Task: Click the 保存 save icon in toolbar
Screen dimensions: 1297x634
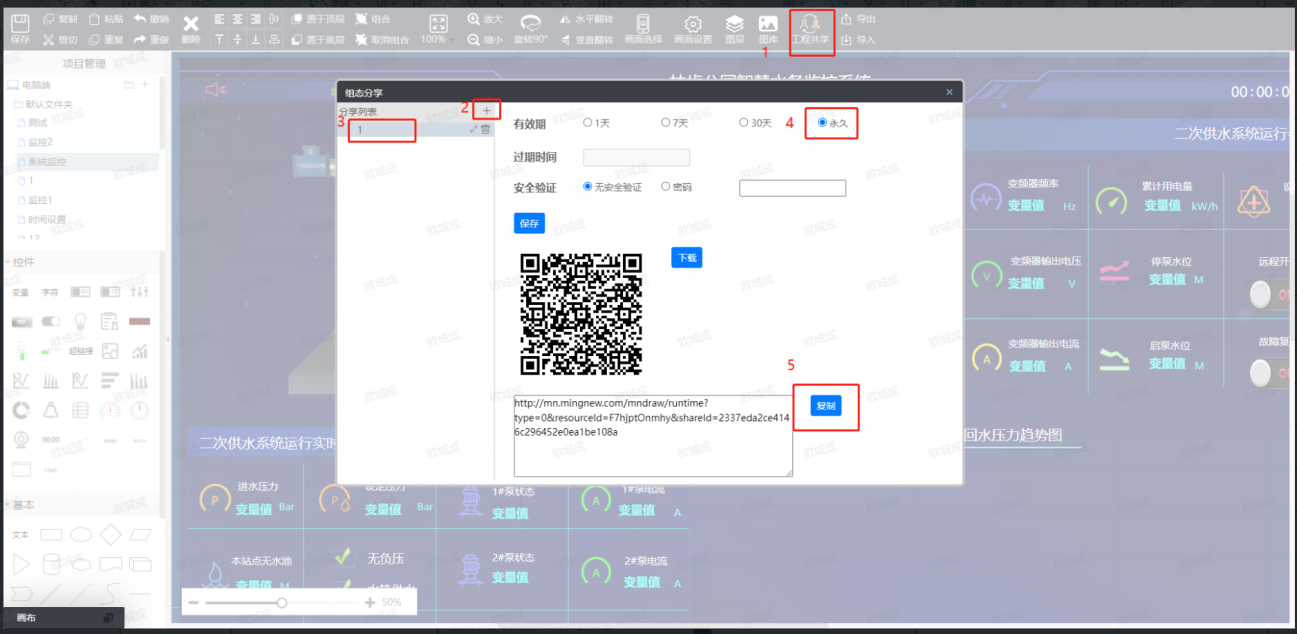Action: pyautogui.click(x=20, y=29)
